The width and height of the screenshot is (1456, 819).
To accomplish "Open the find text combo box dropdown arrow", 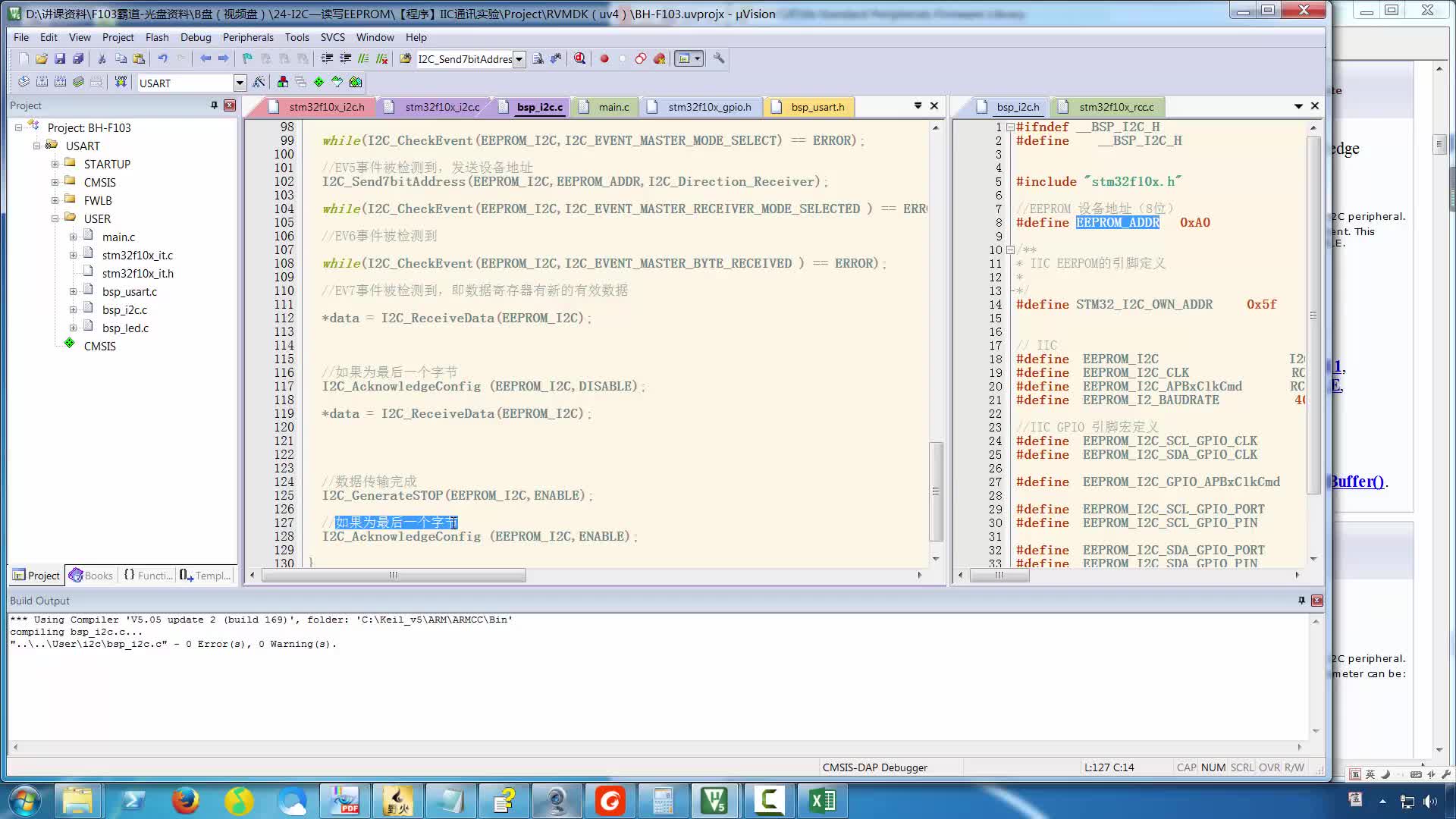I will 519,59.
